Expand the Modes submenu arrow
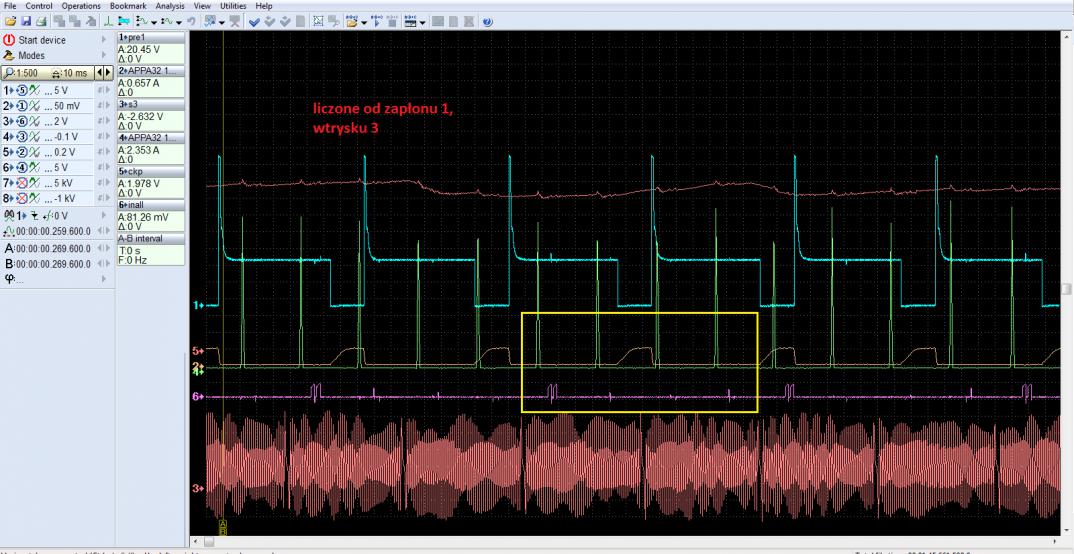Viewport: 1074px width, 554px height. [102, 56]
